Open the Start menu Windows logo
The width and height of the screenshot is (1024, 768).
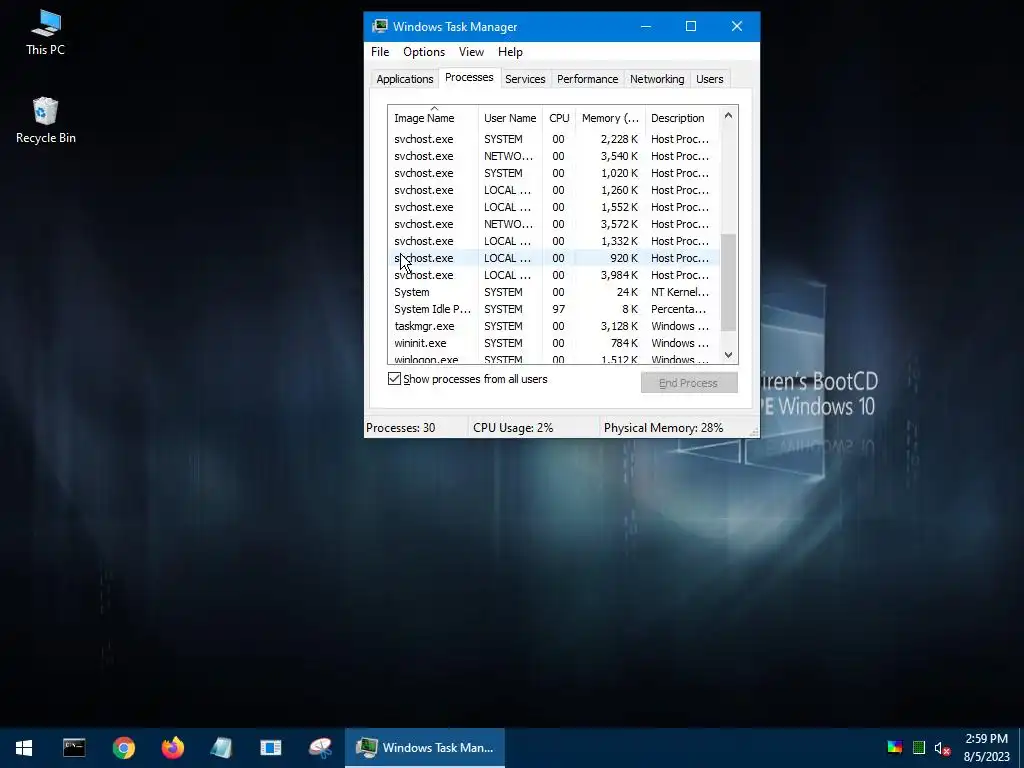coord(24,748)
